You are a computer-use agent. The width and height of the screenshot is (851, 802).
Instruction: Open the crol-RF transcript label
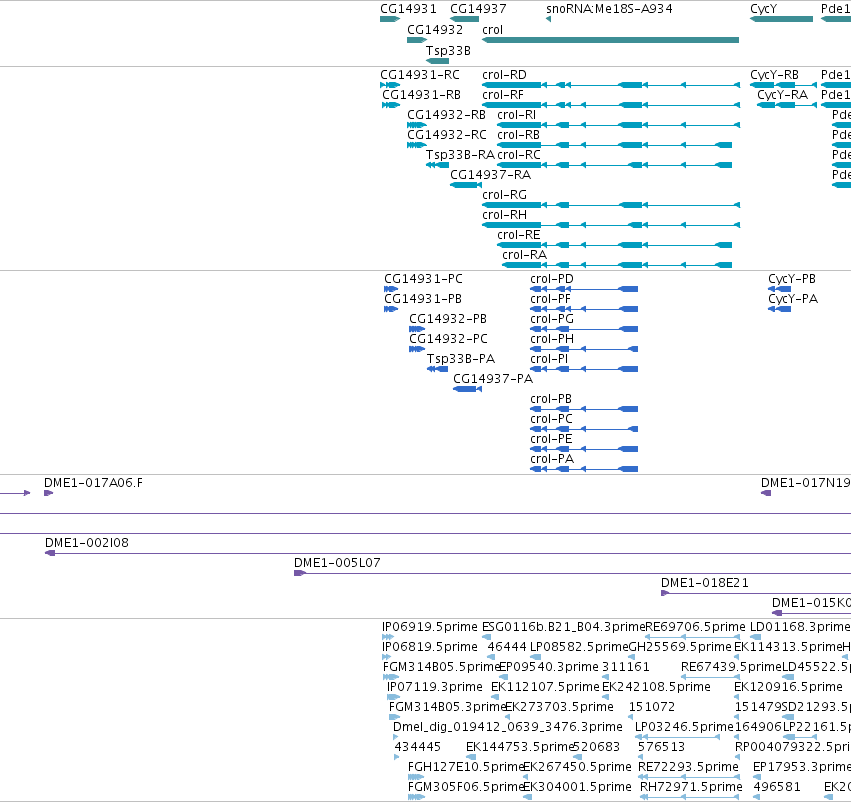[503, 95]
